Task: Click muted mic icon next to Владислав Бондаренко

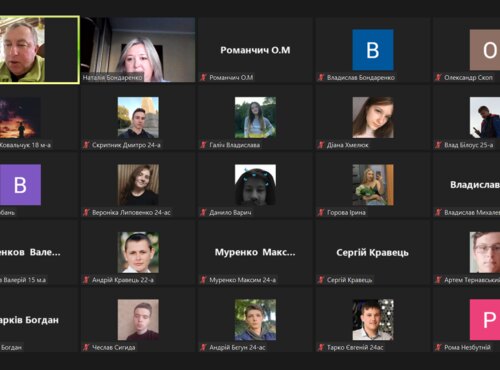Action: coord(321,78)
